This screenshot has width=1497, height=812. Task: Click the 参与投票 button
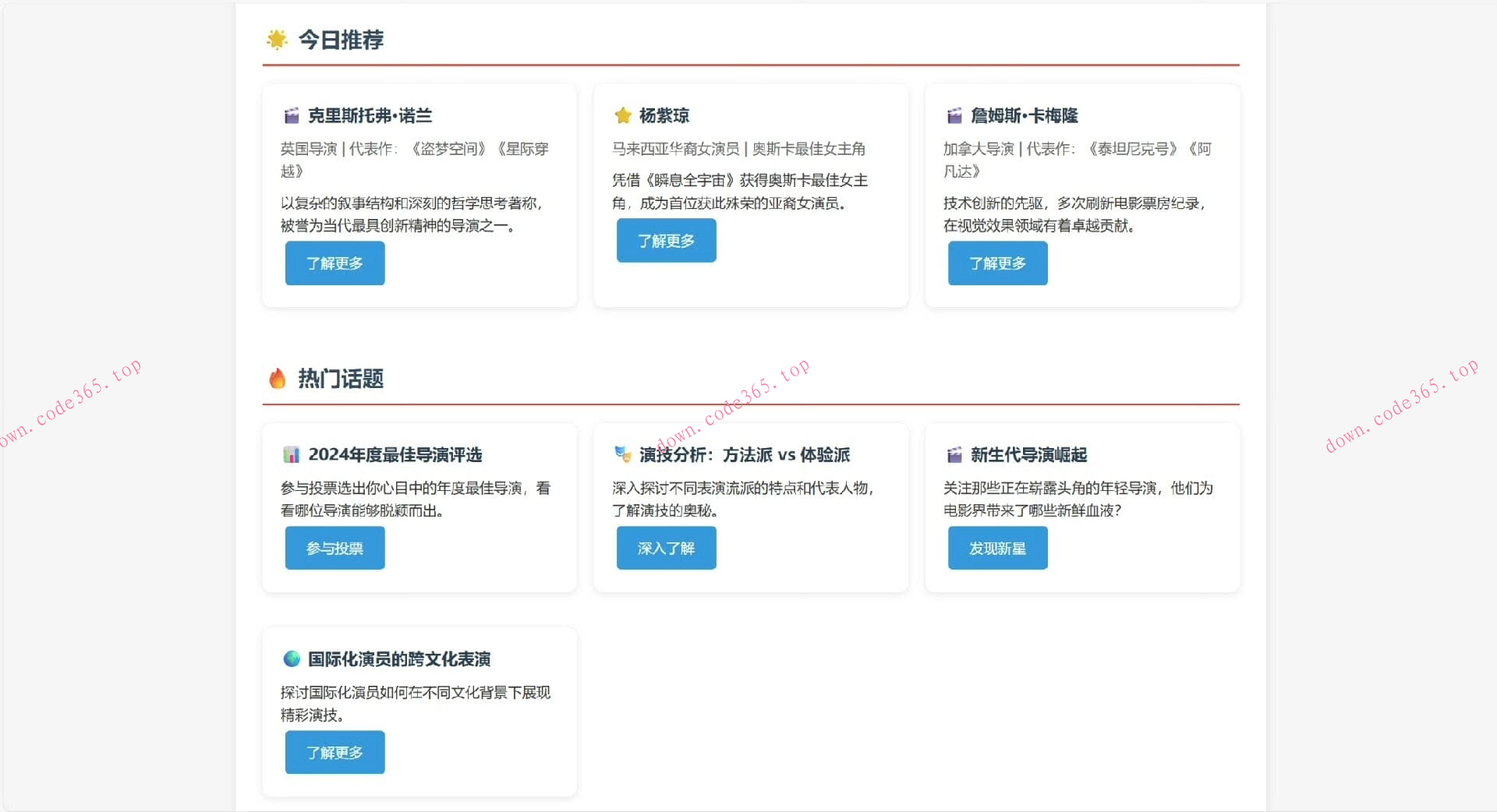334,548
